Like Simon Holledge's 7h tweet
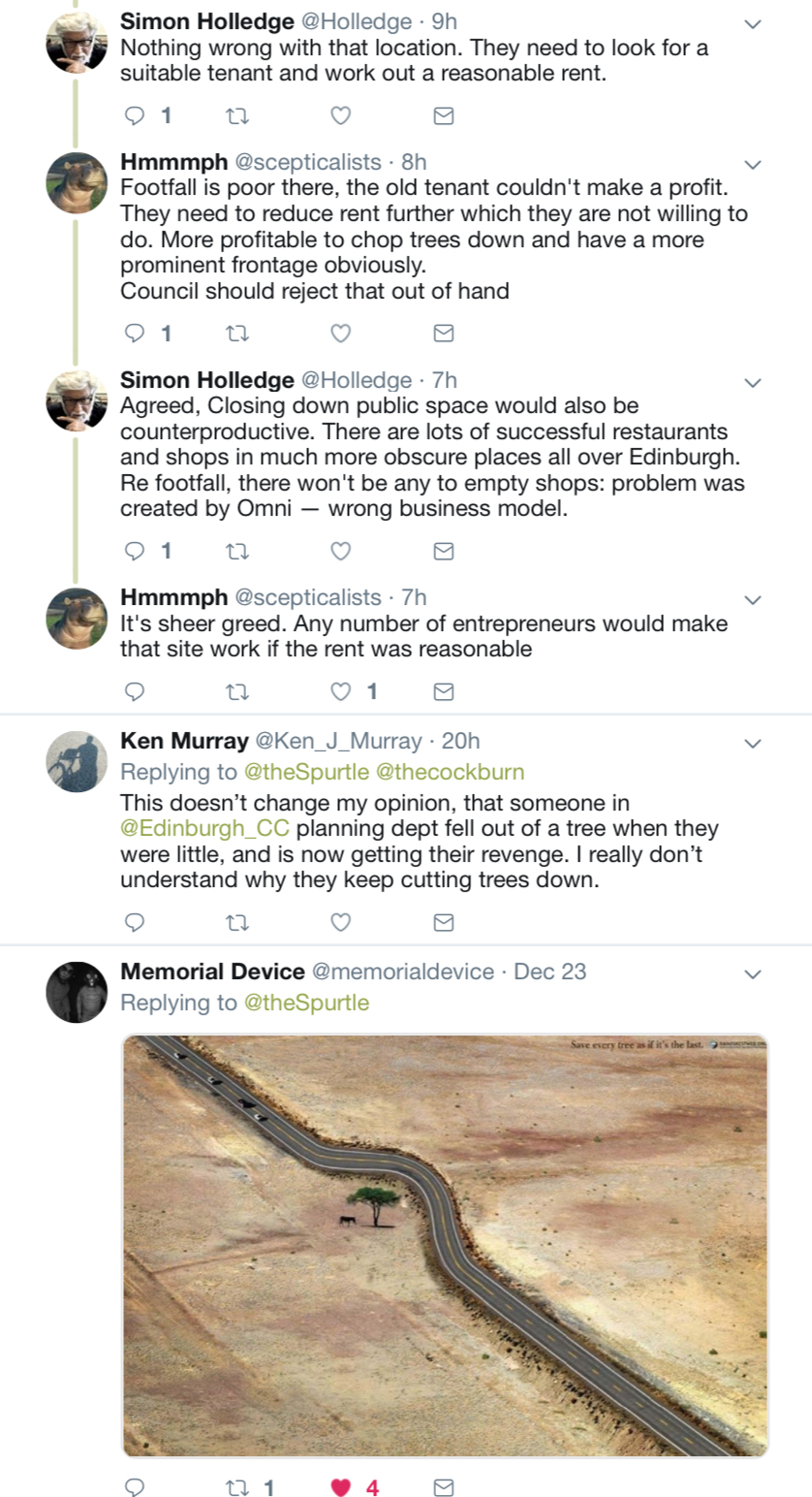Viewport: 812px width, 1497px height. 340,551
